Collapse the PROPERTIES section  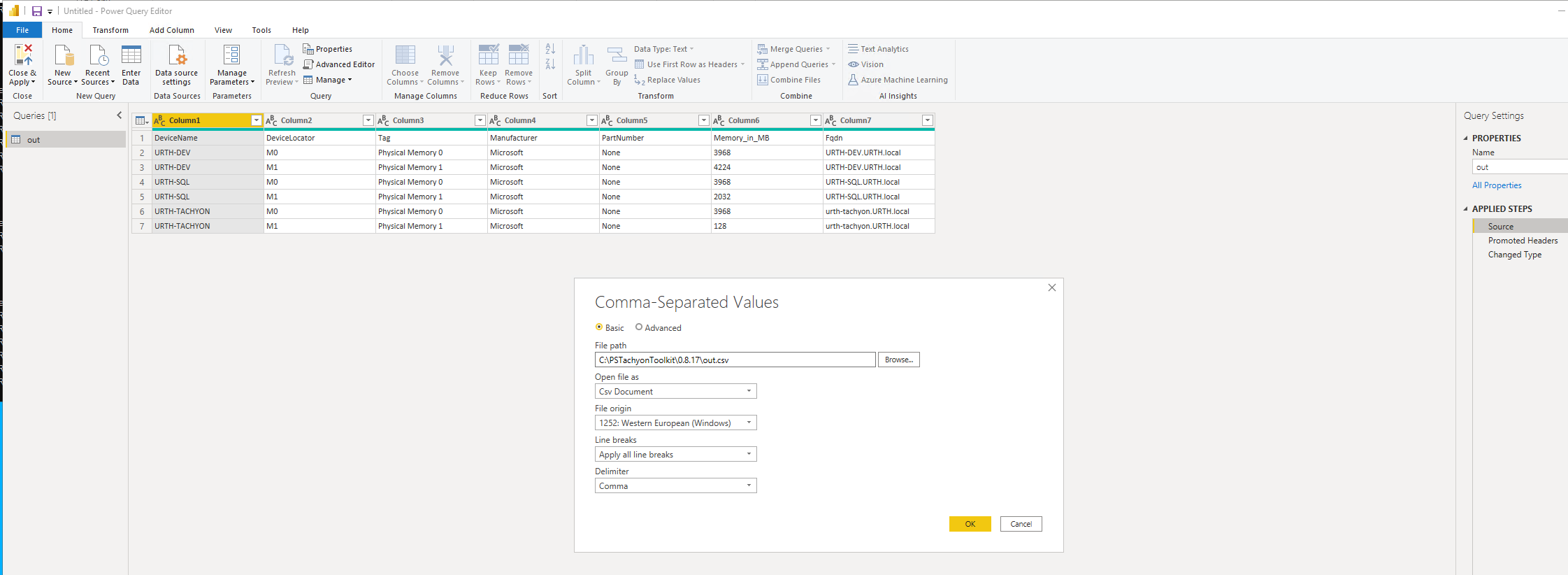[1466, 139]
